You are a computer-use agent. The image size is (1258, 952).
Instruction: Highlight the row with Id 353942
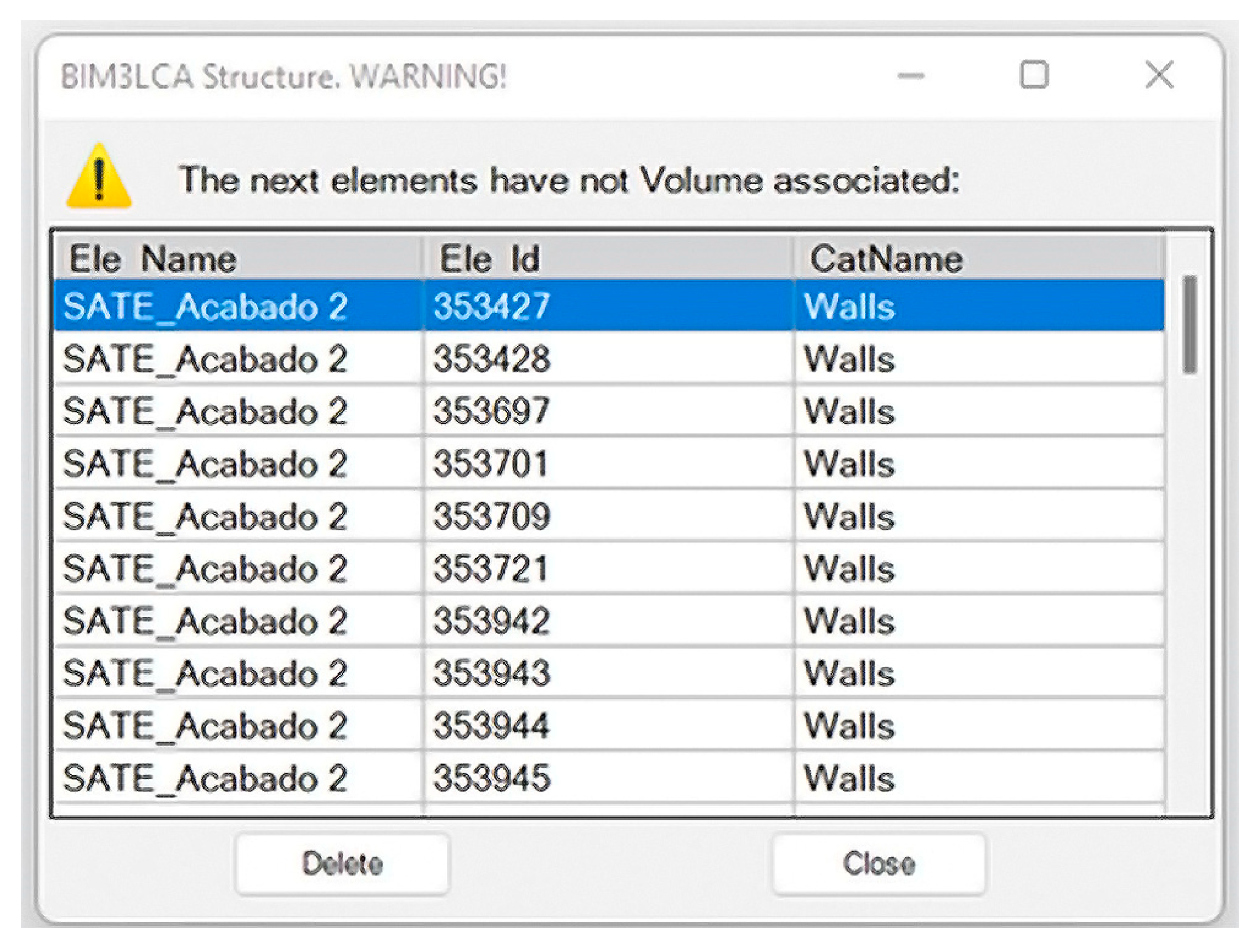coord(492,620)
